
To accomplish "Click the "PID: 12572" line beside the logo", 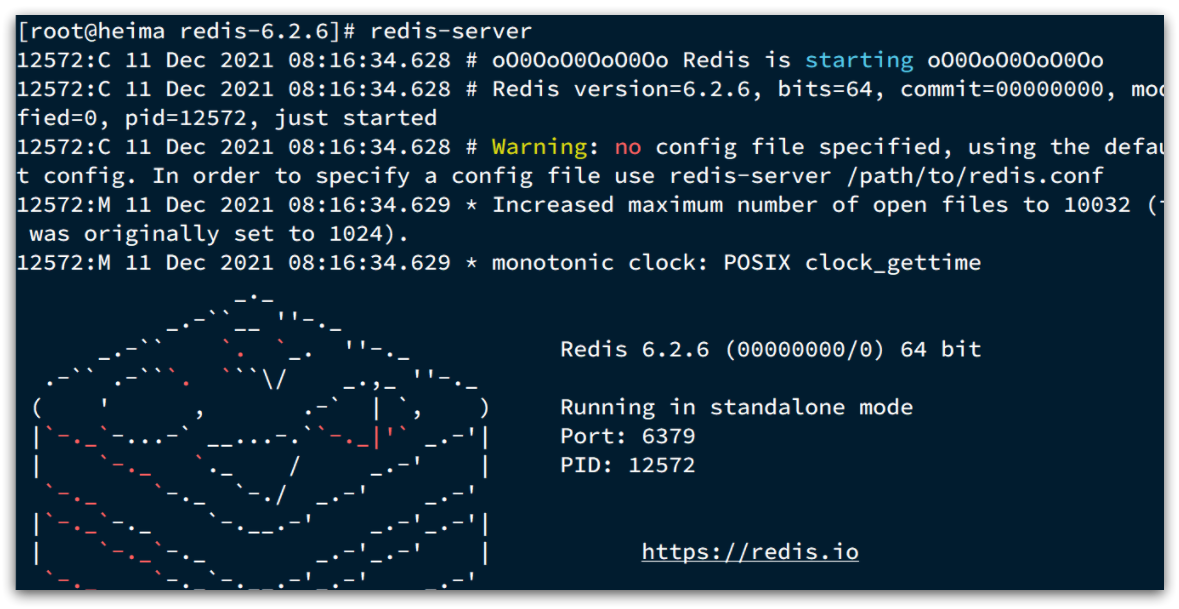I will click(627, 465).
